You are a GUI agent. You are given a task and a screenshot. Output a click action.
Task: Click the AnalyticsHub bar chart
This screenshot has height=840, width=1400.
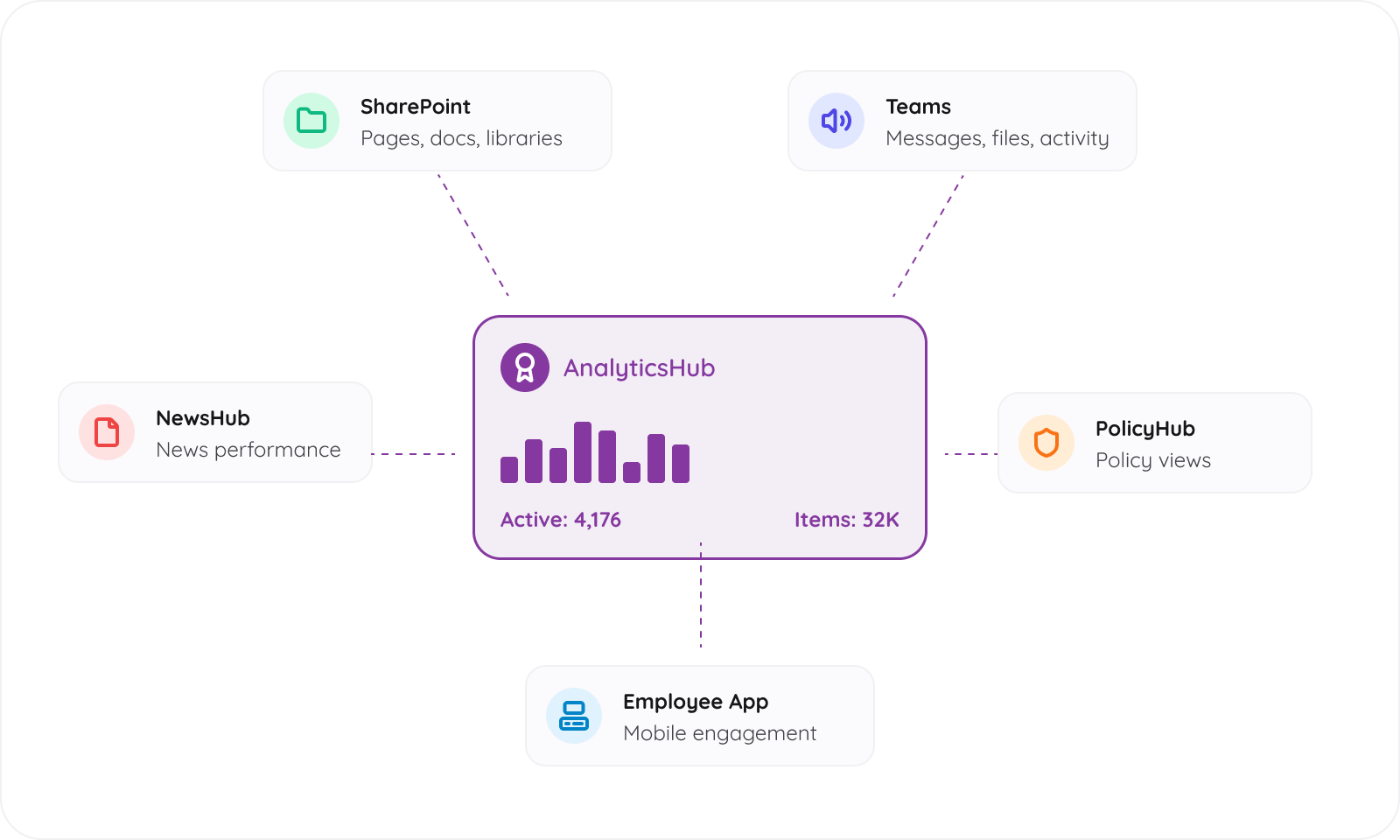point(595,452)
